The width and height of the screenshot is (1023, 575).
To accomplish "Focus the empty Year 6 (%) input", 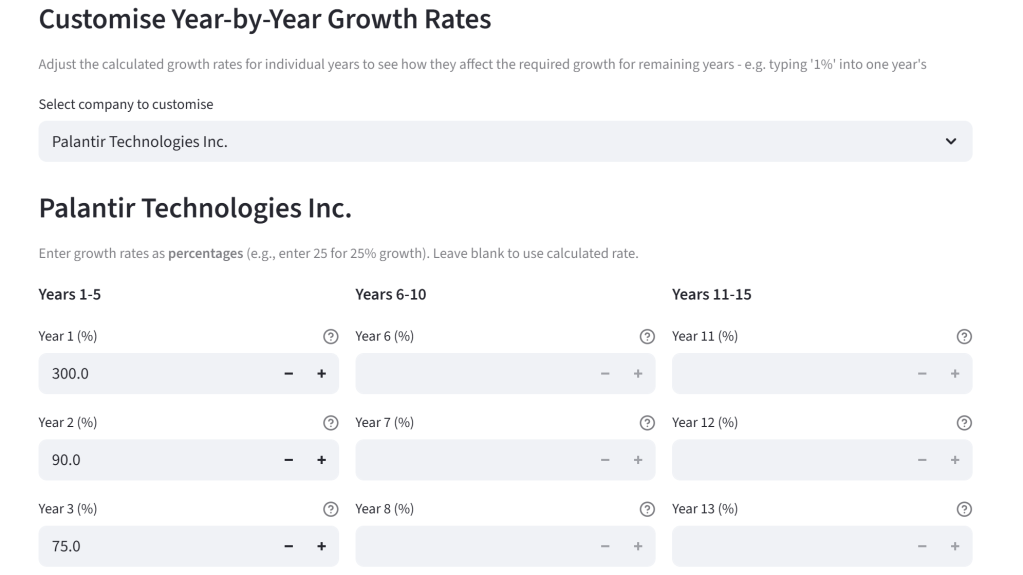I will [x=470, y=374].
